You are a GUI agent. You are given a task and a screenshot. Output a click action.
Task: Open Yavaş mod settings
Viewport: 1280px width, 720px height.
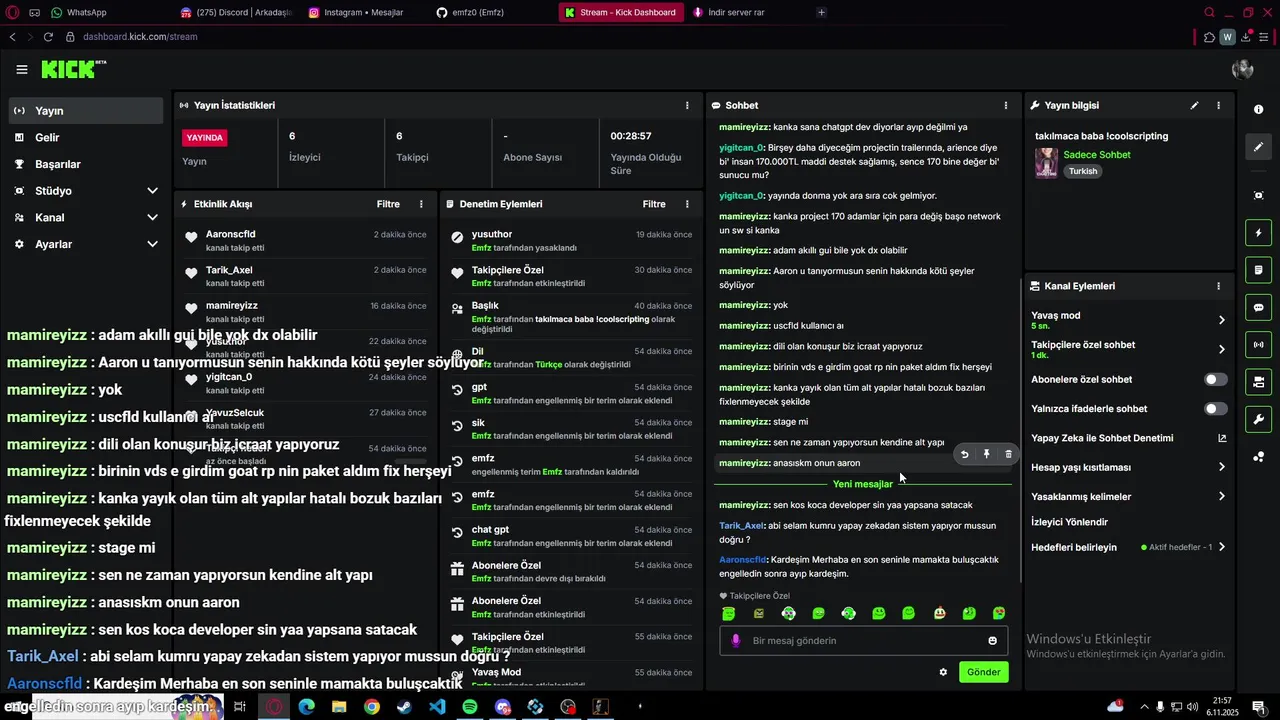pyautogui.click(x=1128, y=320)
